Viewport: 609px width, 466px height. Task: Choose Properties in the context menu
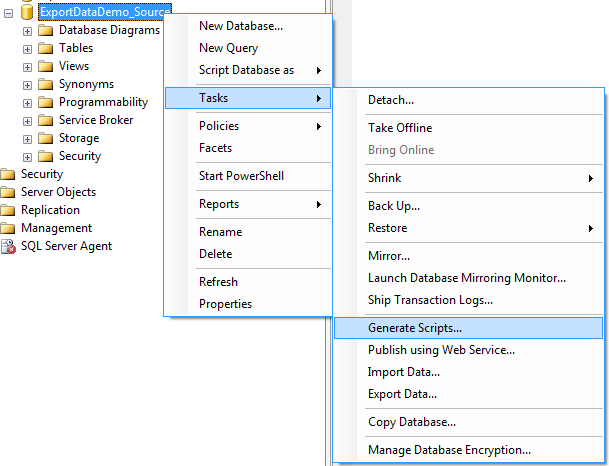tap(225, 304)
